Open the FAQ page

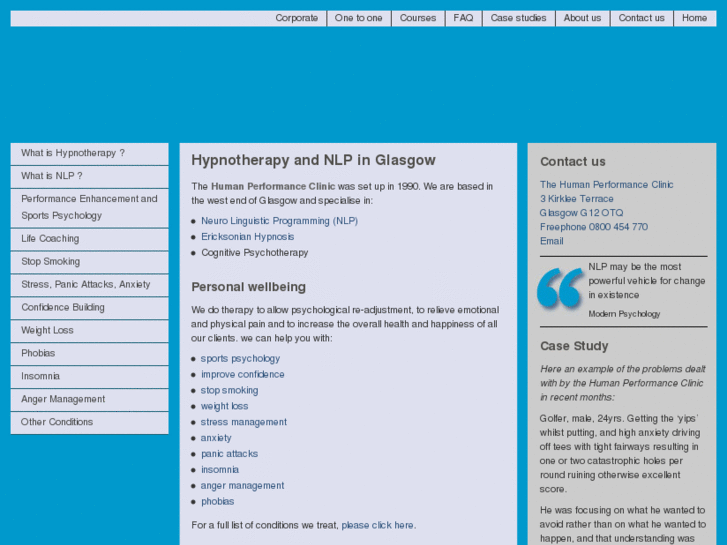point(463,18)
